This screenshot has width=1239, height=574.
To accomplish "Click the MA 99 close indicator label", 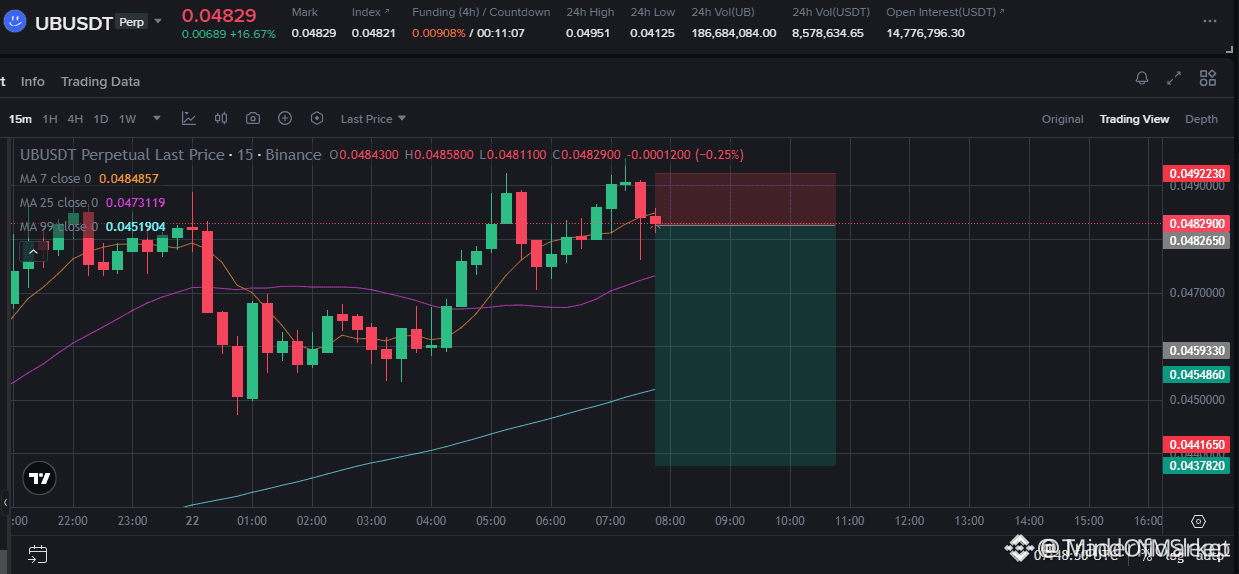I will [x=59, y=226].
